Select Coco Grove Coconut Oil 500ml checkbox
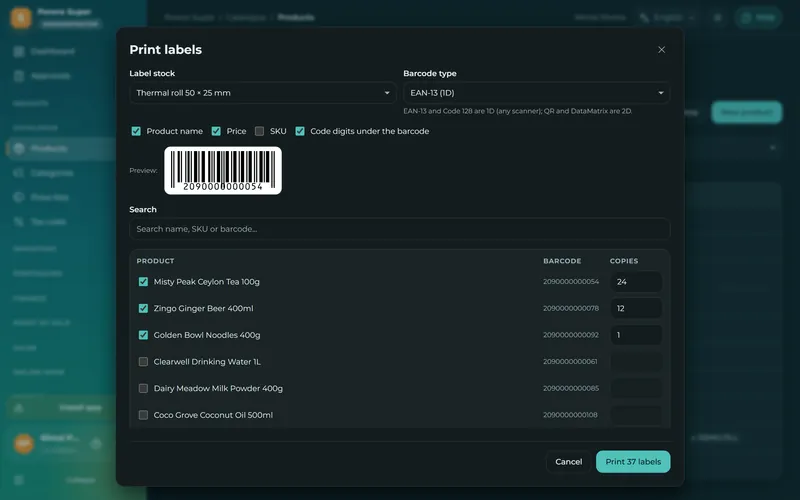Viewport: 800px width, 500px height. [x=143, y=415]
